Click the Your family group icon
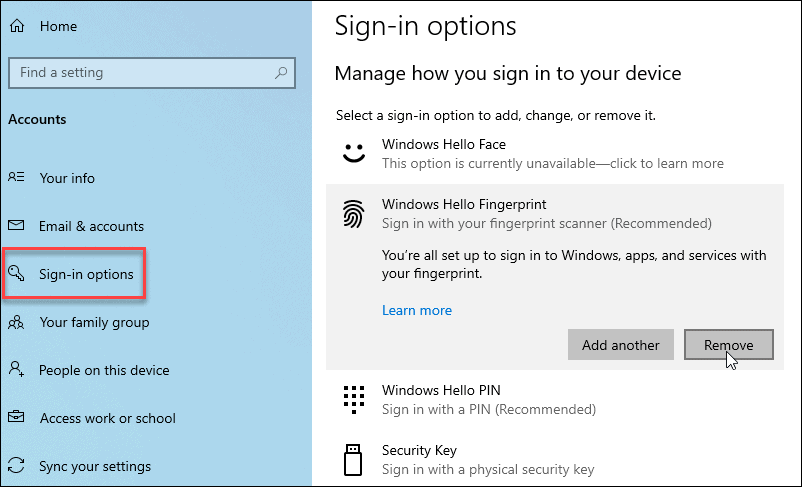Viewport: 802px width, 487px height. coord(16,322)
